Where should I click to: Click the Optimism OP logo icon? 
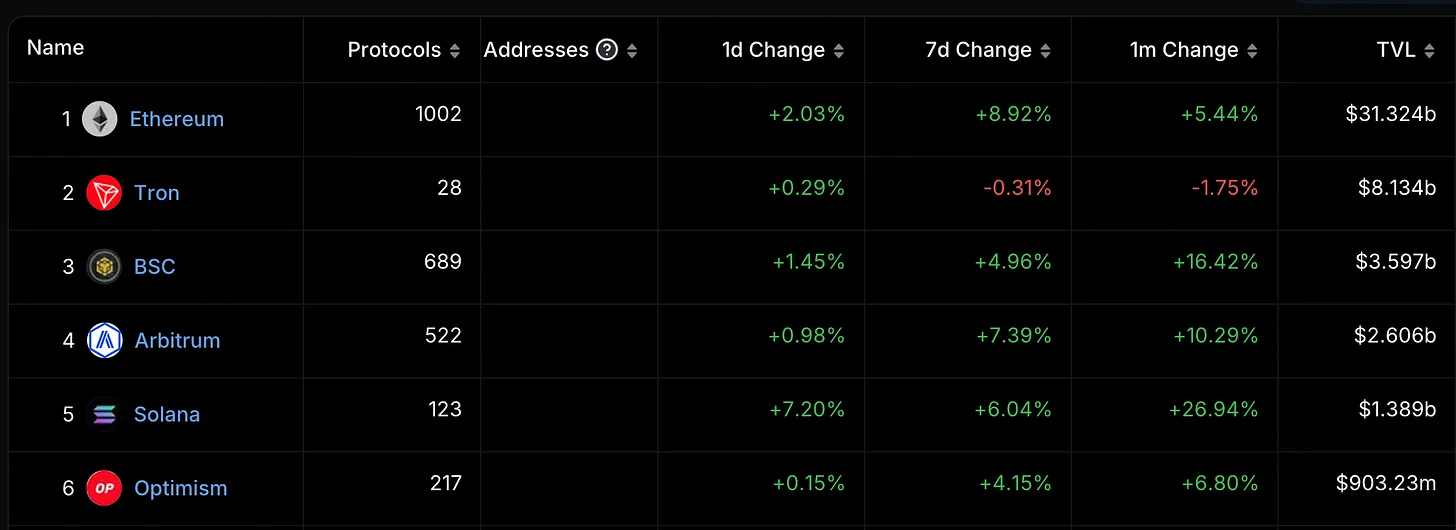(104, 488)
